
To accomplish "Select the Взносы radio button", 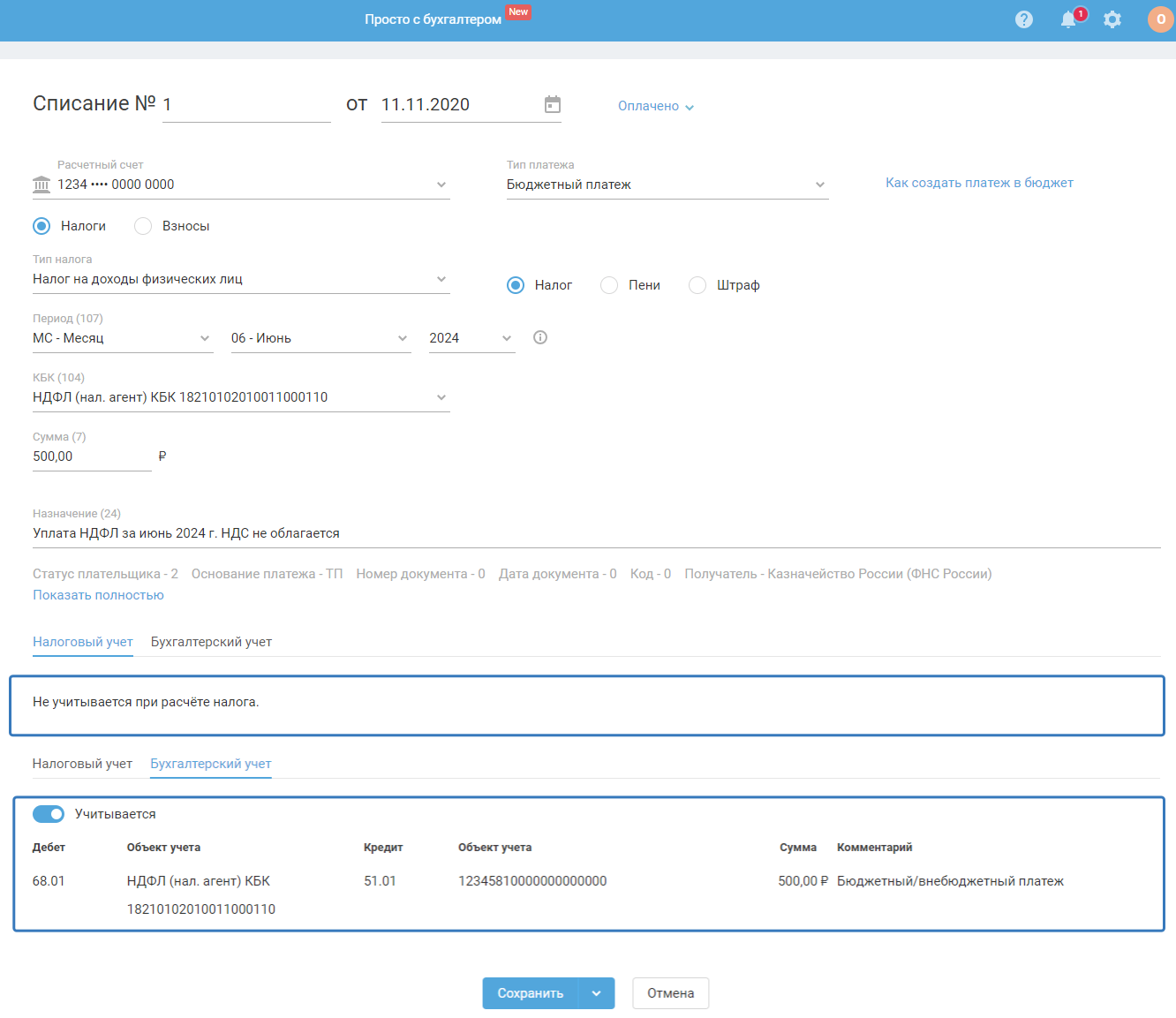I will coord(143,226).
